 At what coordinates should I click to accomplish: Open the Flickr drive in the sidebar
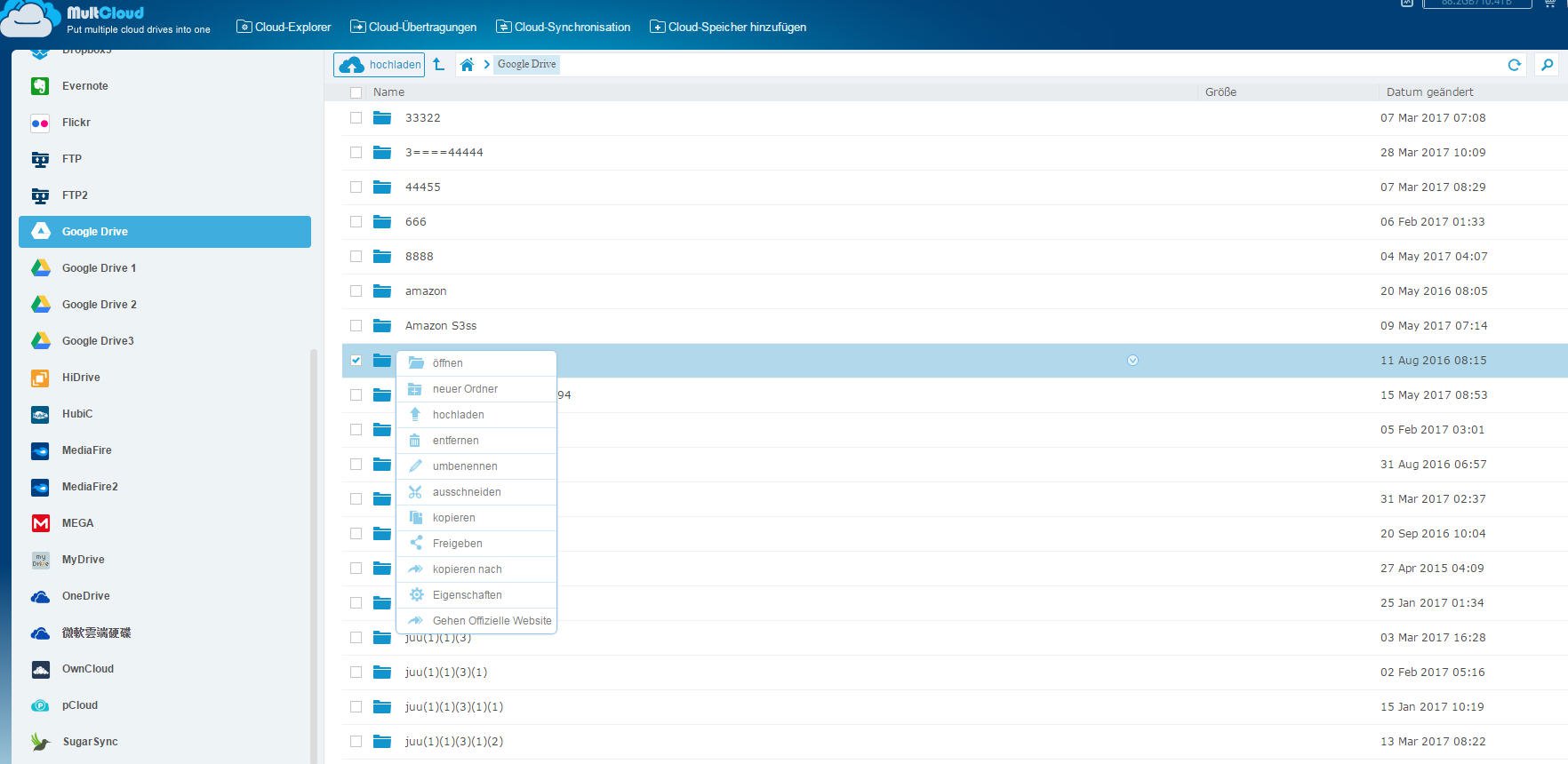(76, 123)
